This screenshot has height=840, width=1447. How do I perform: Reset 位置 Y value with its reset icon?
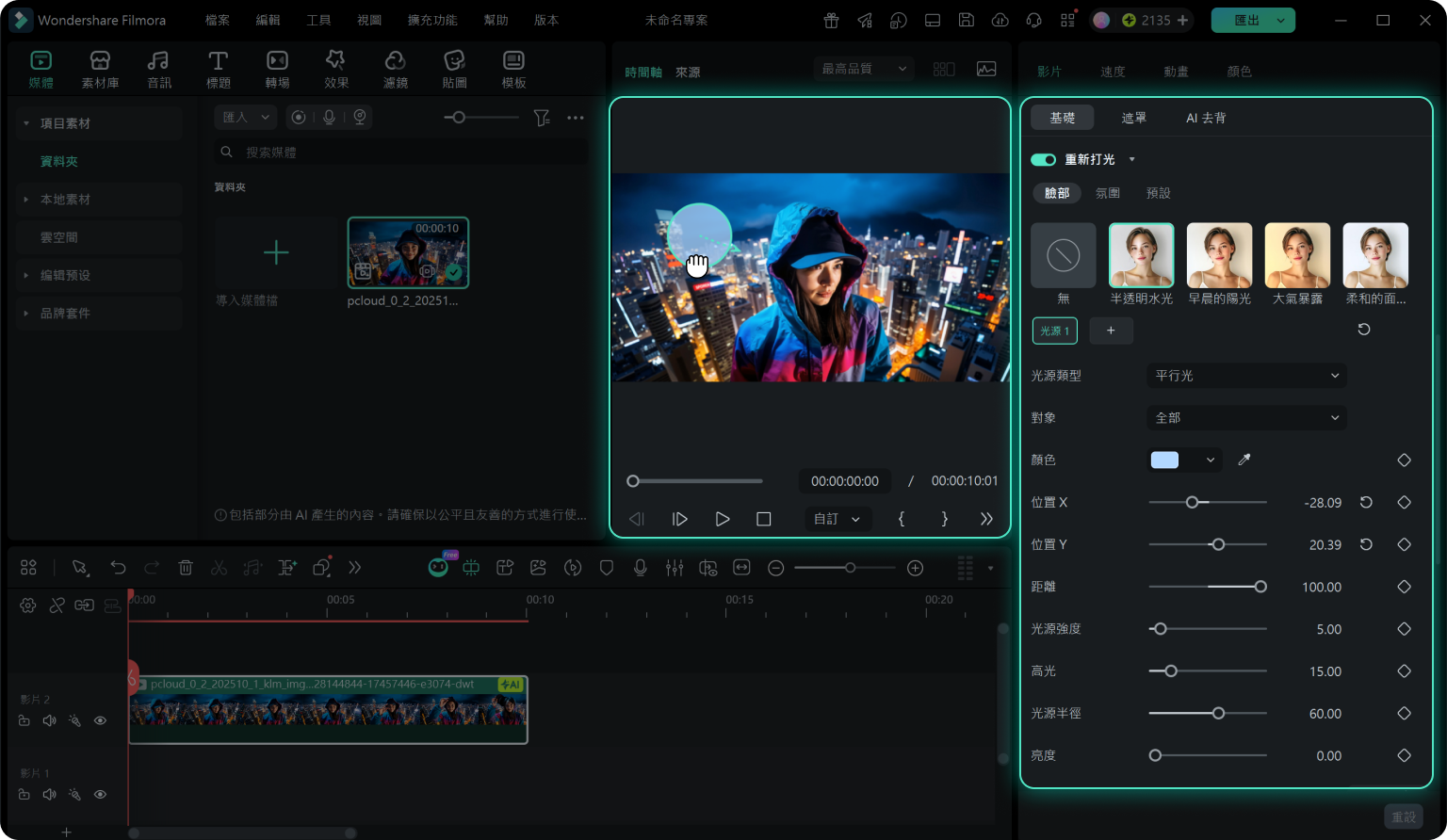(1366, 544)
